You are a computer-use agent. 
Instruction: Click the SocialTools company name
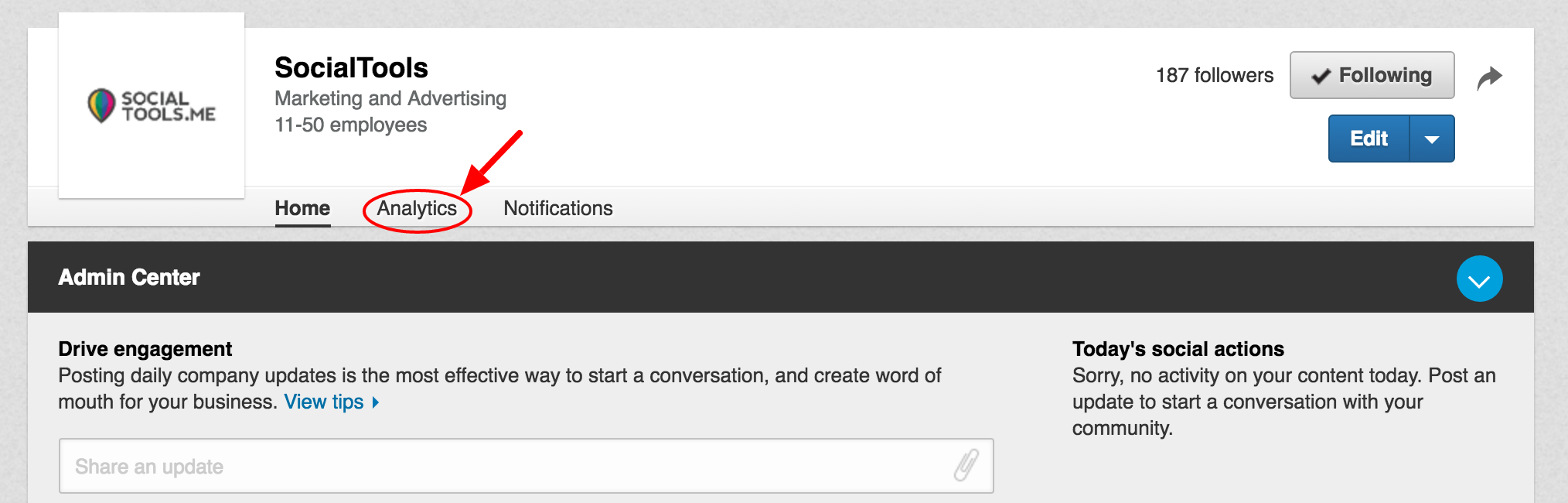351,68
